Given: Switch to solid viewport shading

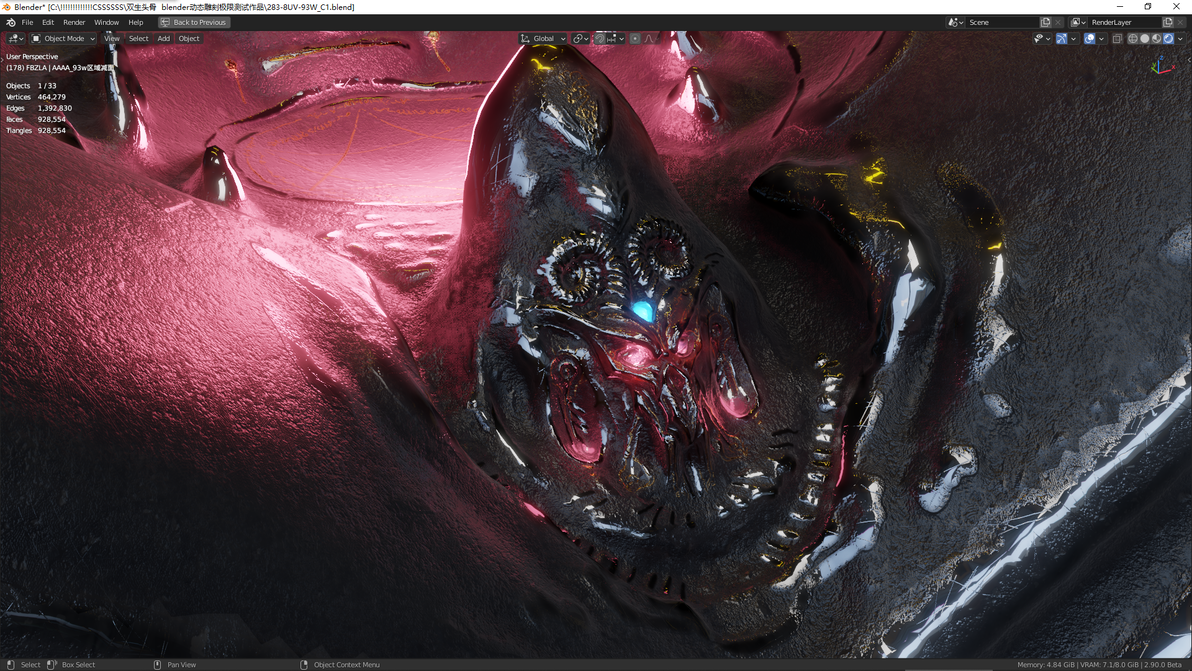Looking at the screenshot, I should [1145, 39].
